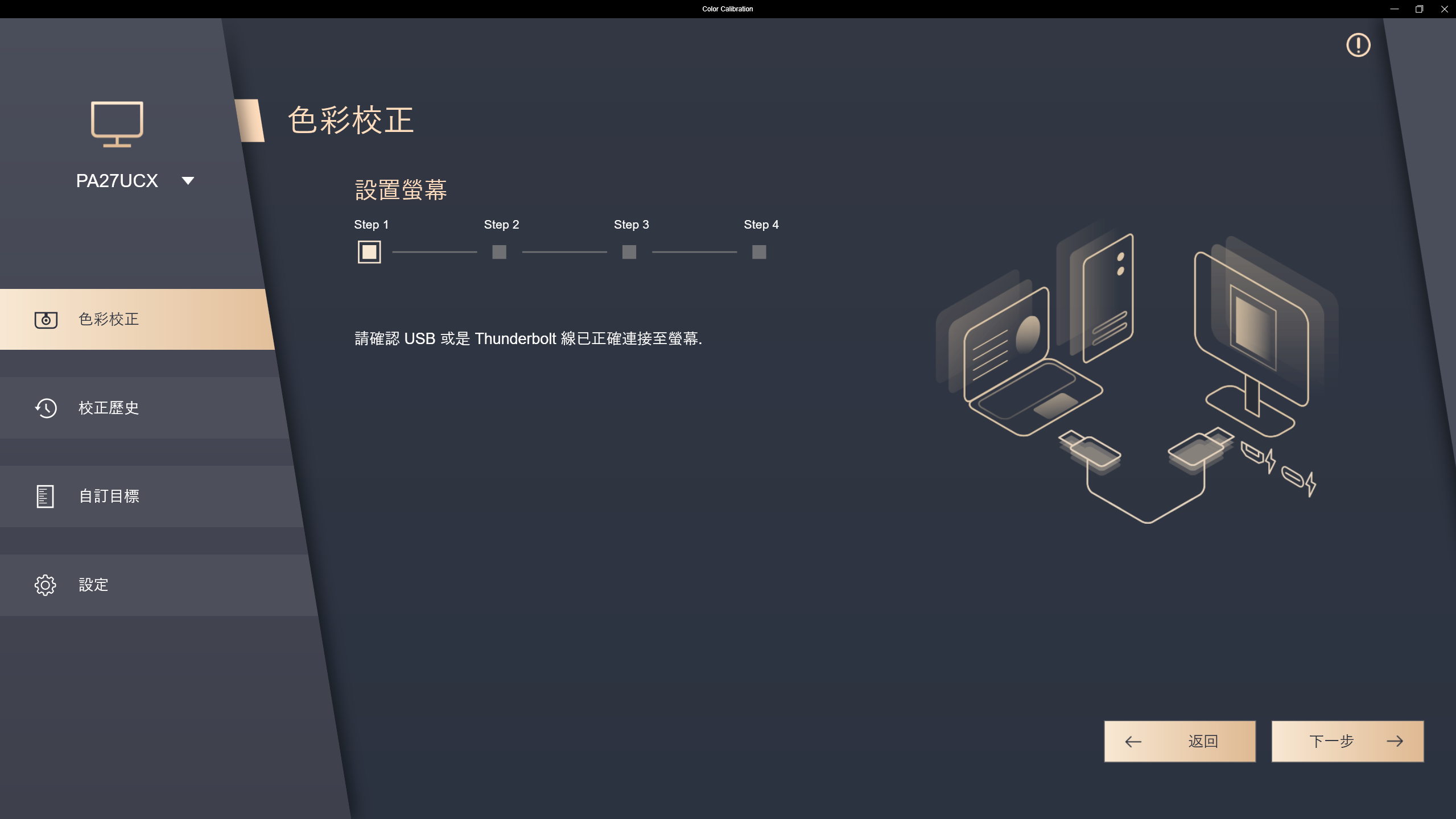1456x819 pixels.
Task: Click the Step 4 progress marker square
Action: [759, 252]
